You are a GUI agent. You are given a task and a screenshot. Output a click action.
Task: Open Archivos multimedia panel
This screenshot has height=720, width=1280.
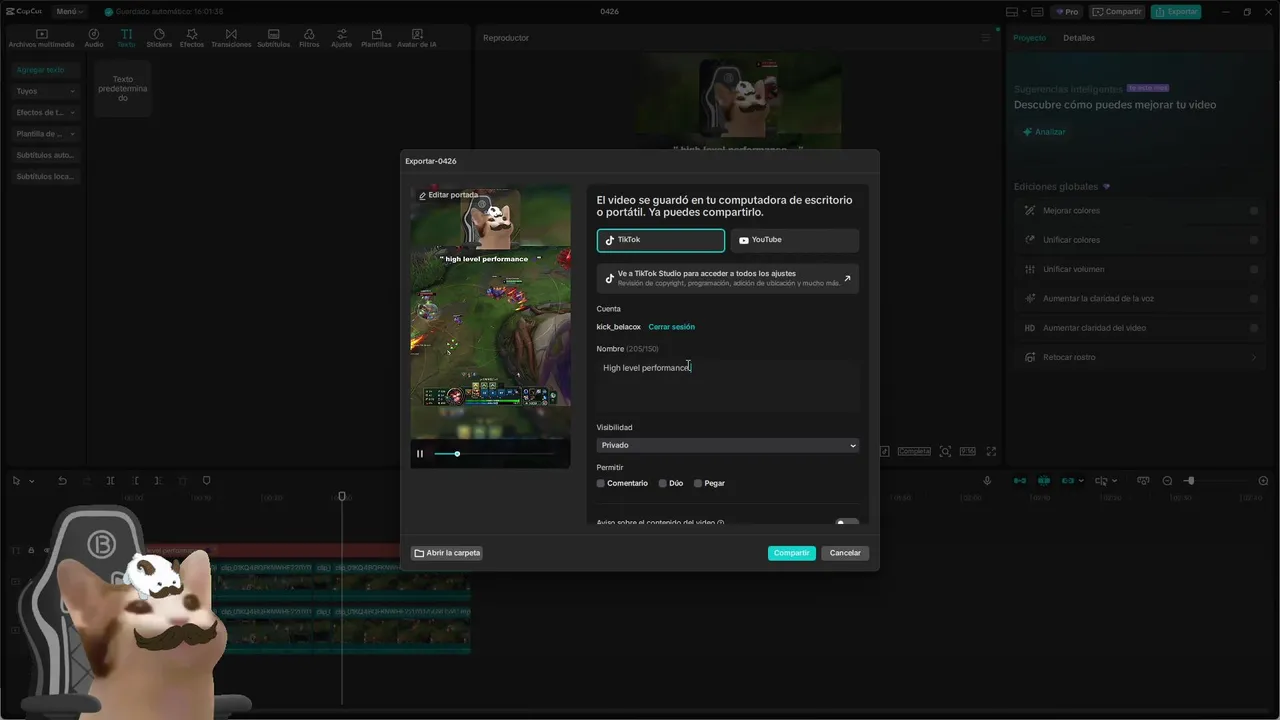(41, 39)
